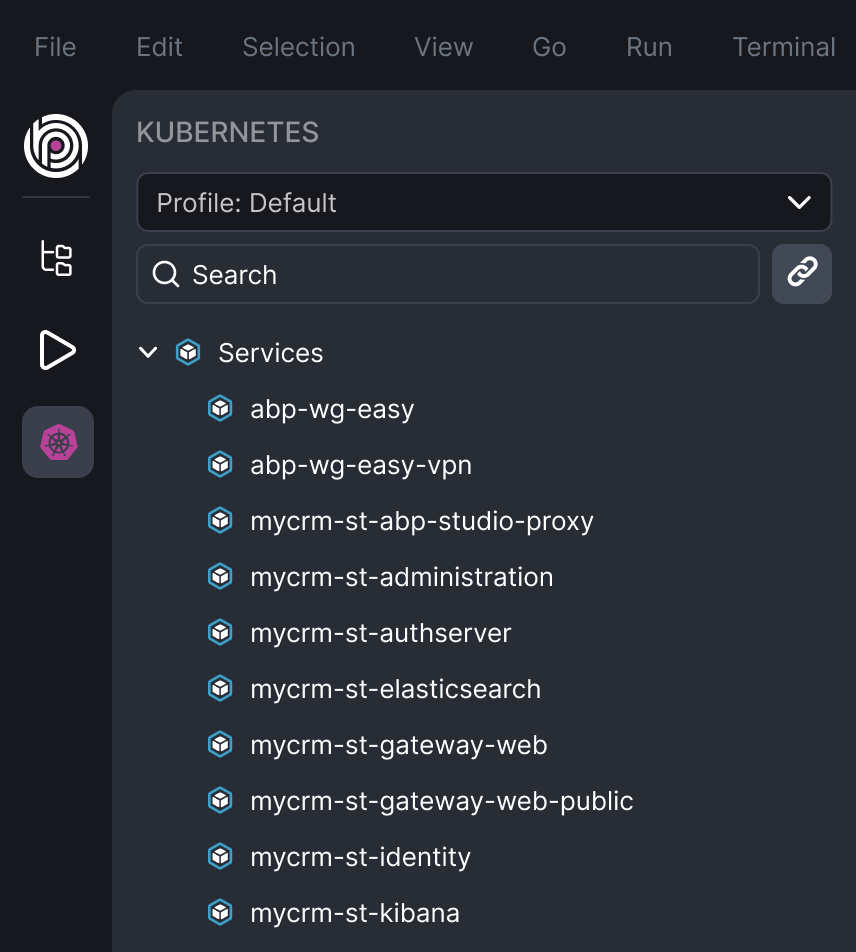This screenshot has width=856, height=952.
Task: Click the Profile dropdown chevron arrow
Action: tap(799, 202)
